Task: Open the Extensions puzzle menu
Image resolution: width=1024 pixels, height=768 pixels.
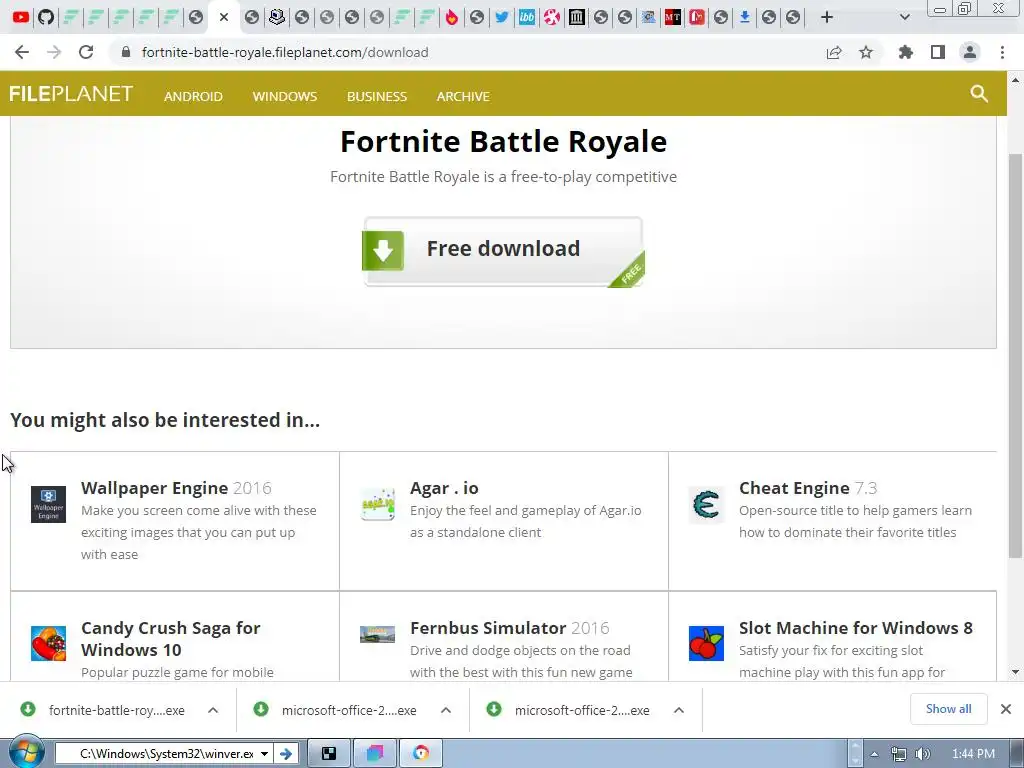Action: click(x=905, y=52)
